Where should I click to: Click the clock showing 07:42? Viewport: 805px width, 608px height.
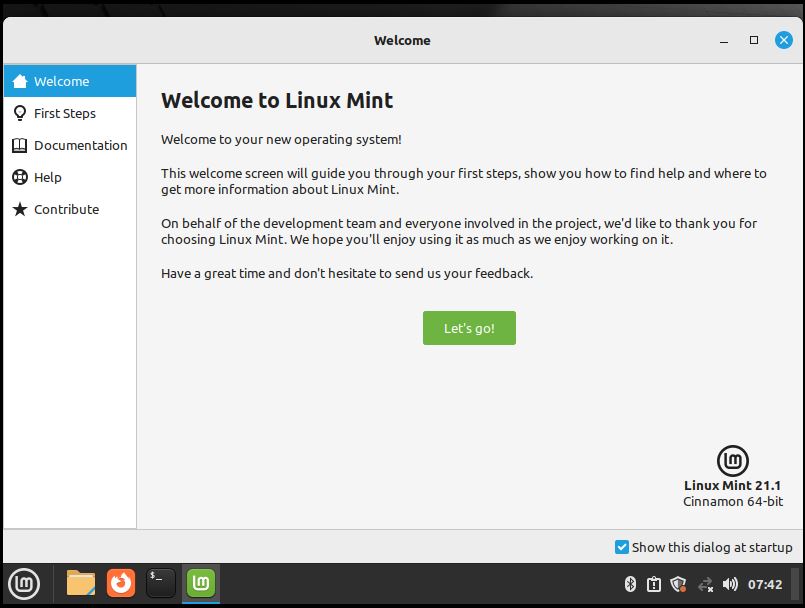765,584
